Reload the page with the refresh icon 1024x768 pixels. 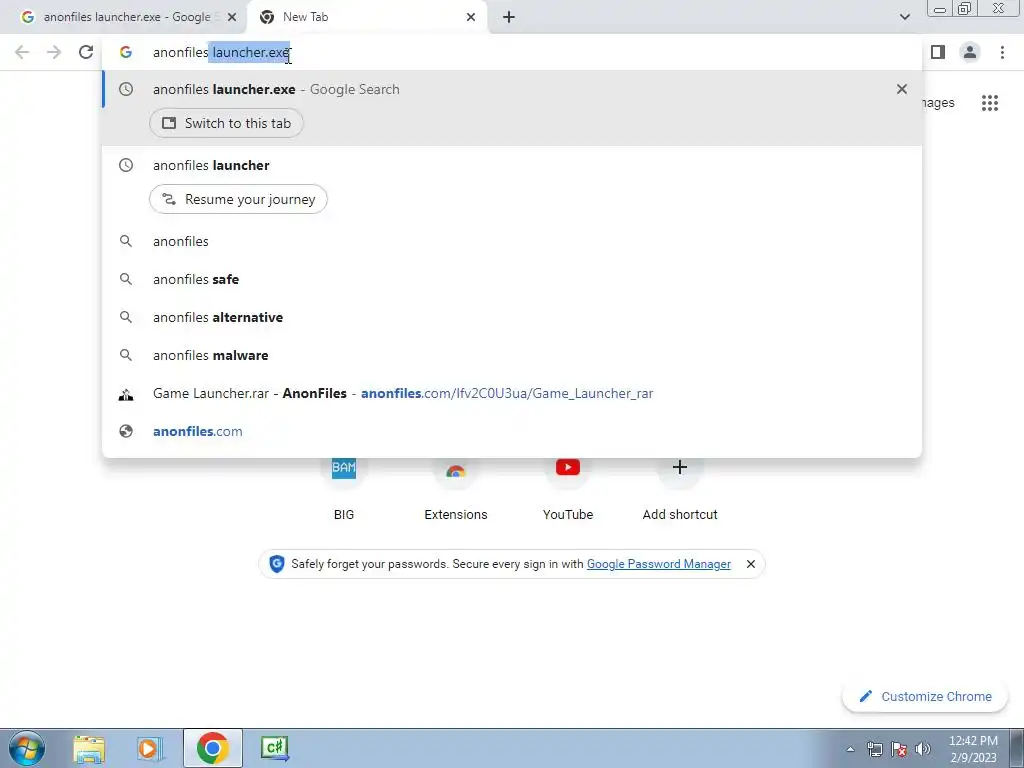pyautogui.click(x=86, y=52)
